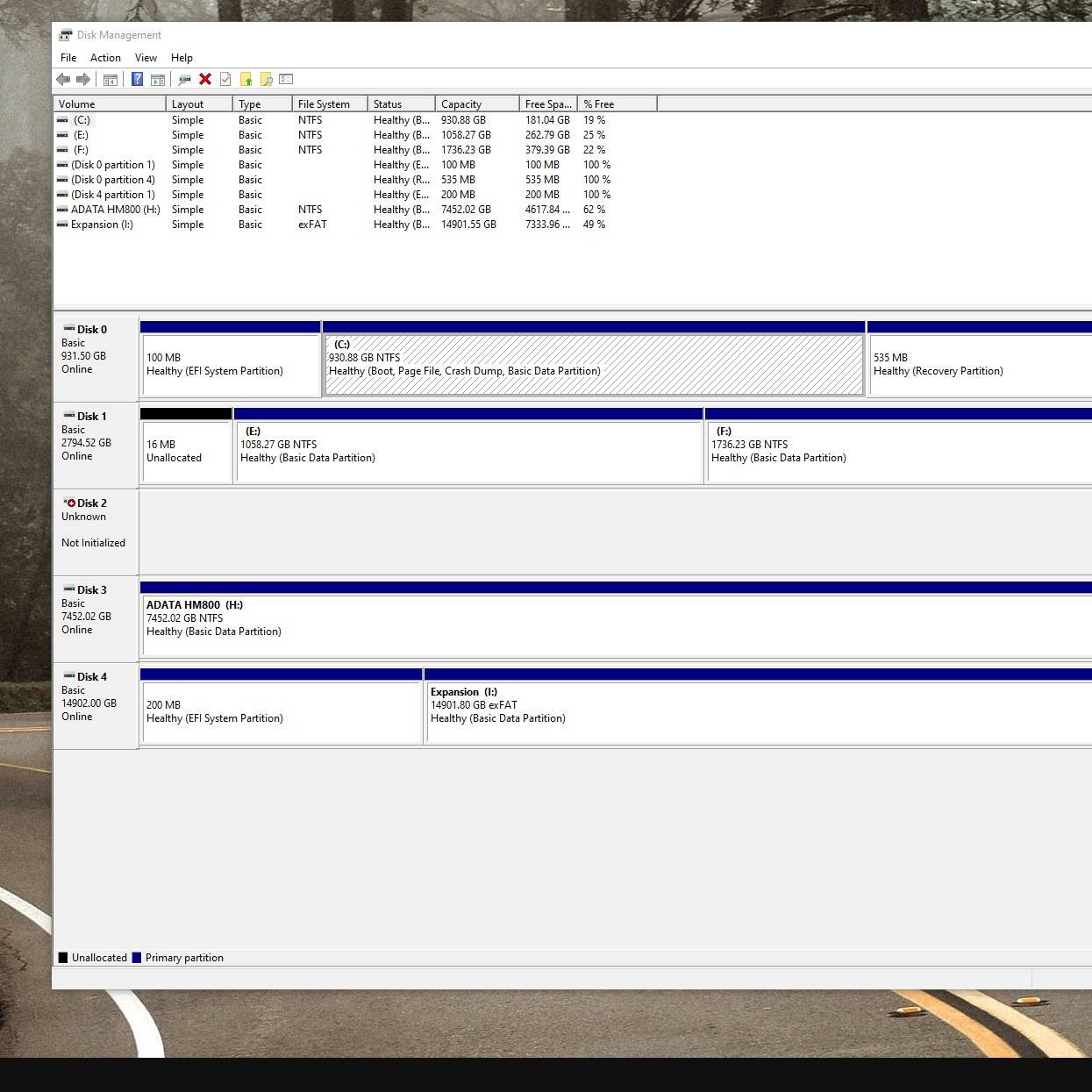The width and height of the screenshot is (1092, 1092).
Task: Click the Disk Management title bar icon
Action: [66, 35]
